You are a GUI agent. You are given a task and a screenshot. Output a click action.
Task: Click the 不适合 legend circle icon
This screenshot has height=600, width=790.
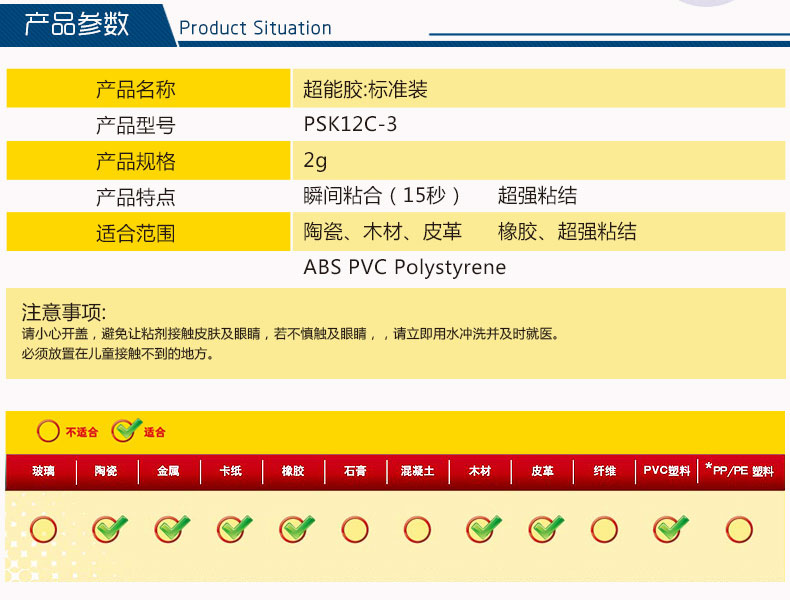point(48,431)
